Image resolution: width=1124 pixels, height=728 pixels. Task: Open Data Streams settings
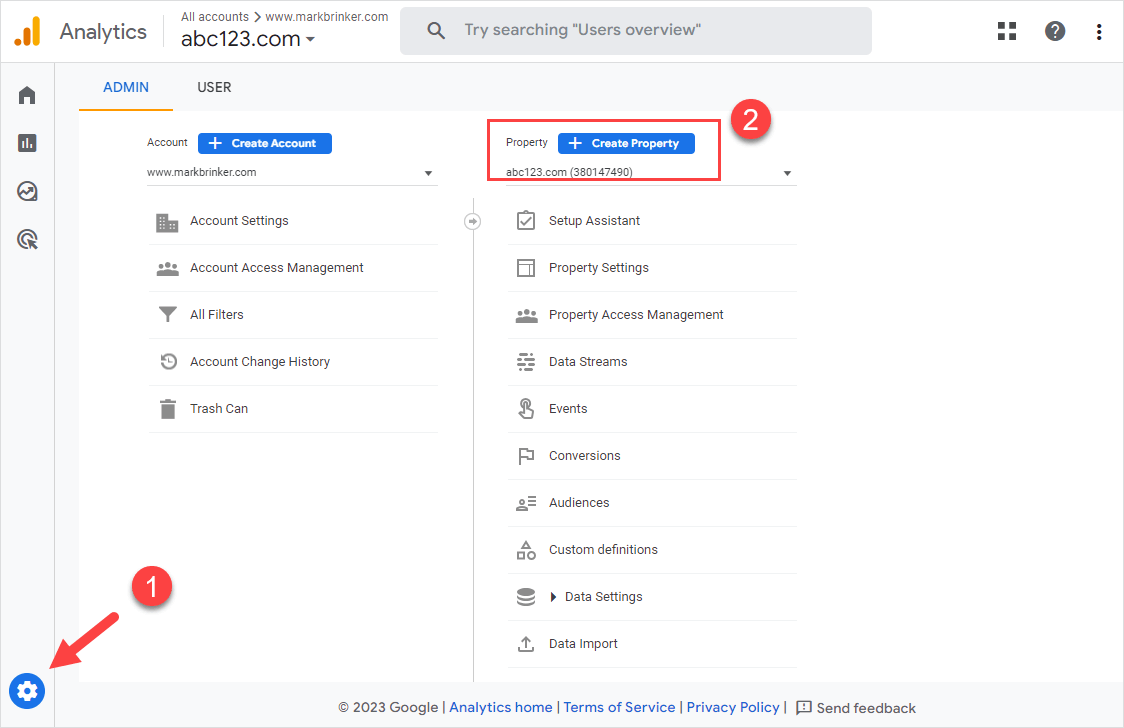(588, 362)
